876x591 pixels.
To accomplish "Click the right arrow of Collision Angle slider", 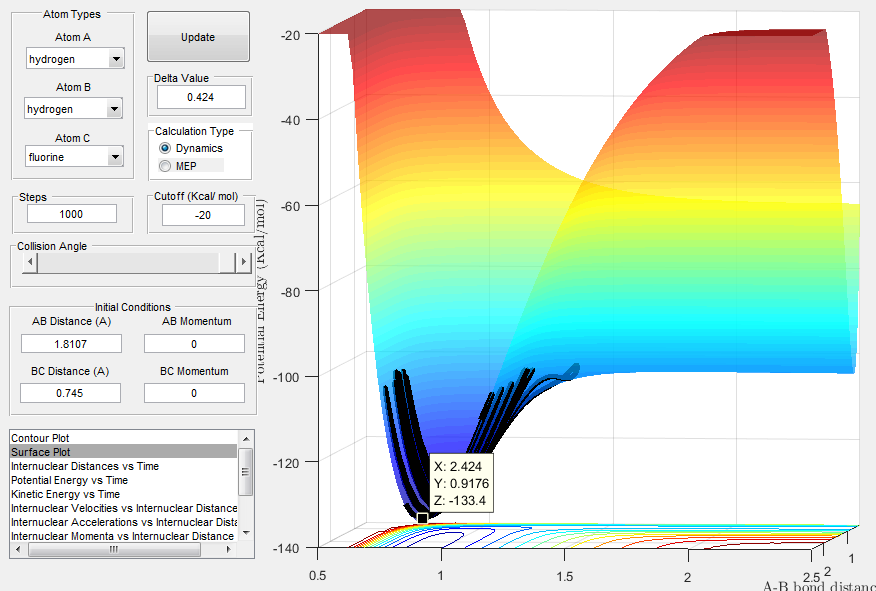I will point(241,262).
